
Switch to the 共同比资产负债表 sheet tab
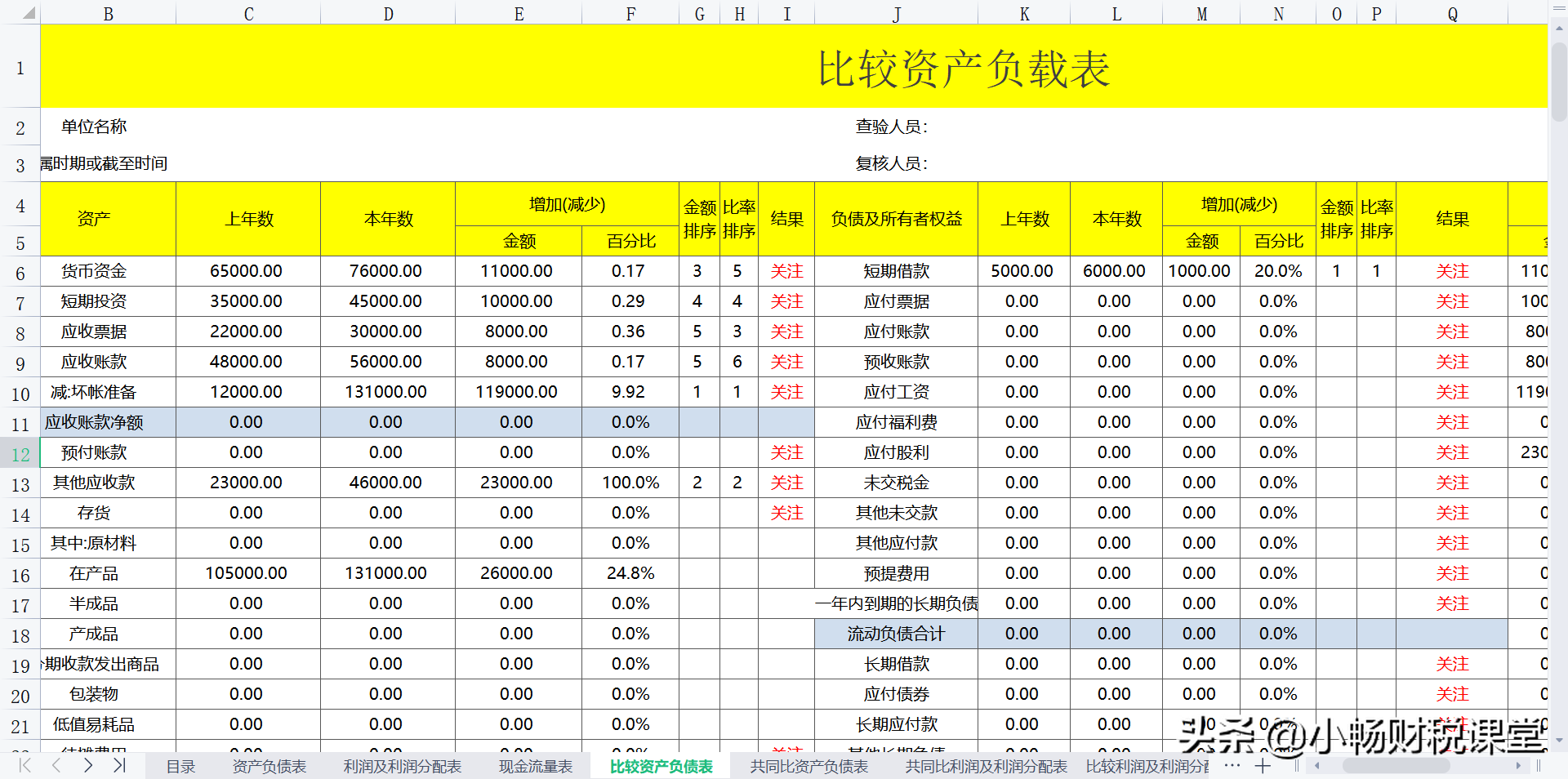pos(808,767)
